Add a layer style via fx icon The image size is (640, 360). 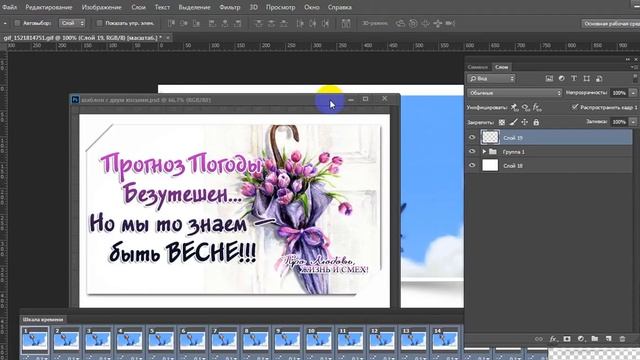pos(553,339)
